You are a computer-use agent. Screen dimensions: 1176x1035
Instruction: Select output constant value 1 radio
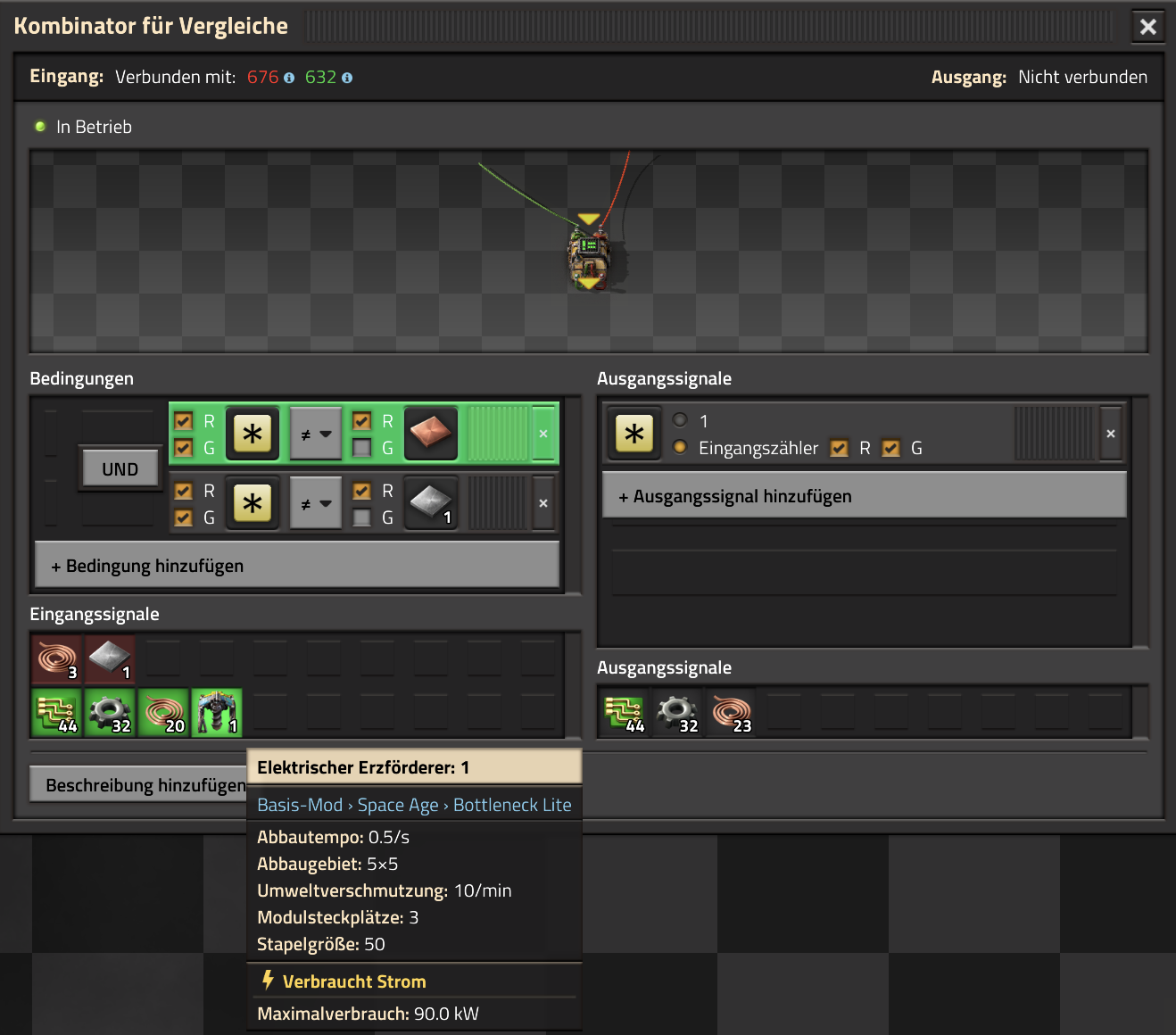(x=680, y=420)
